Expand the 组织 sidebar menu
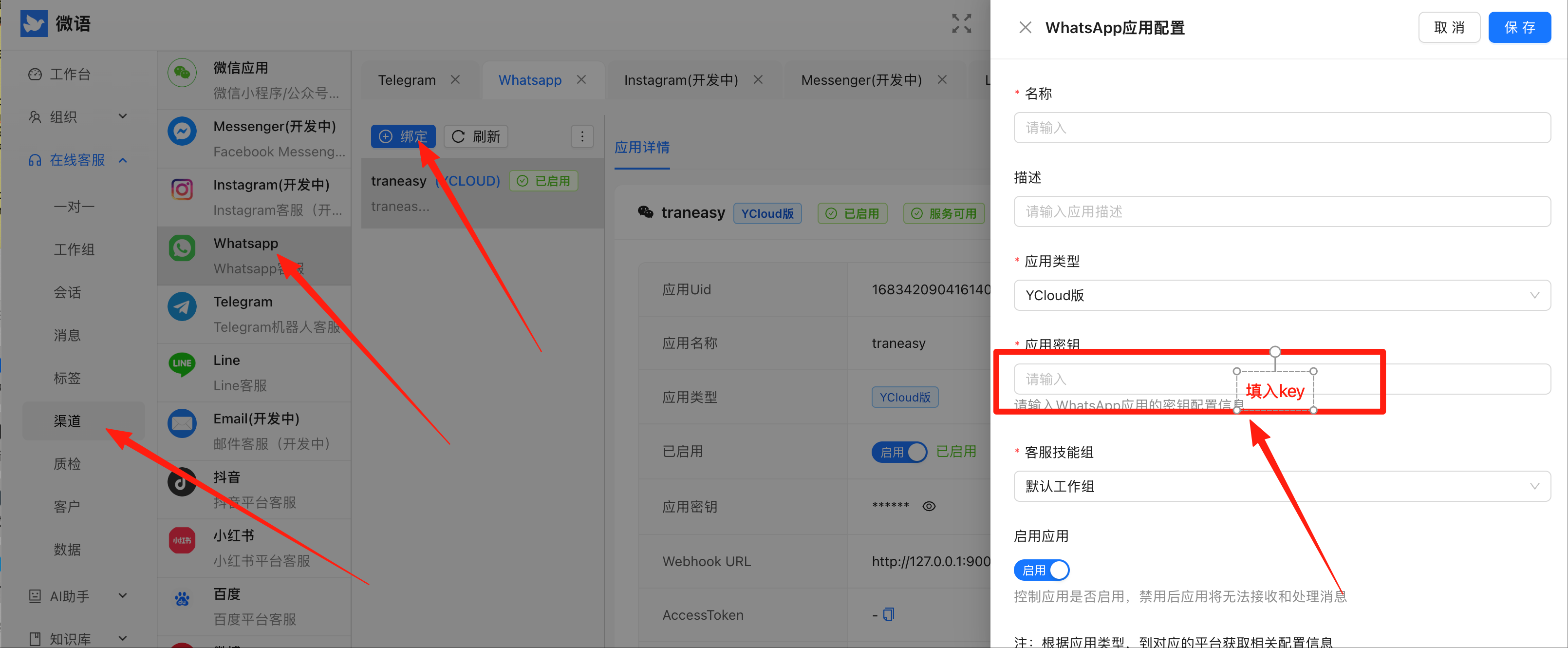 pos(123,116)
